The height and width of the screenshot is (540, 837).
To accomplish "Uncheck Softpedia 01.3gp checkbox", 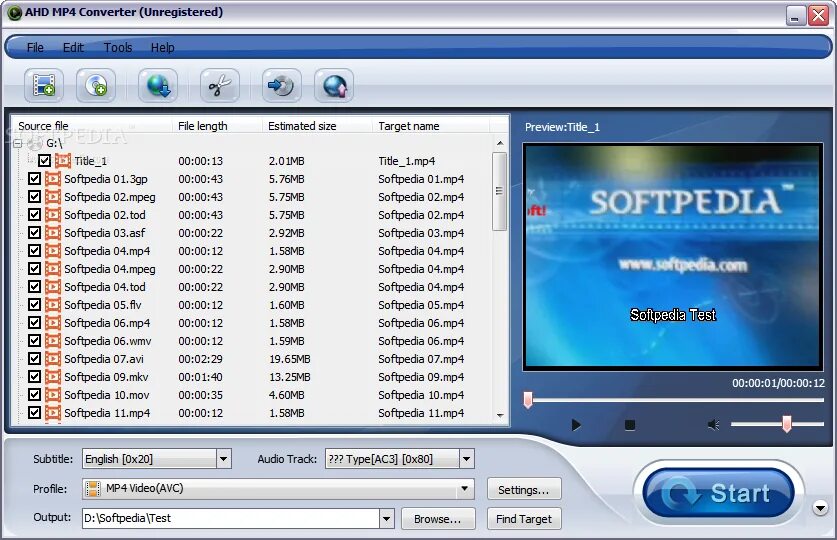I will click(x=34, y=179).
